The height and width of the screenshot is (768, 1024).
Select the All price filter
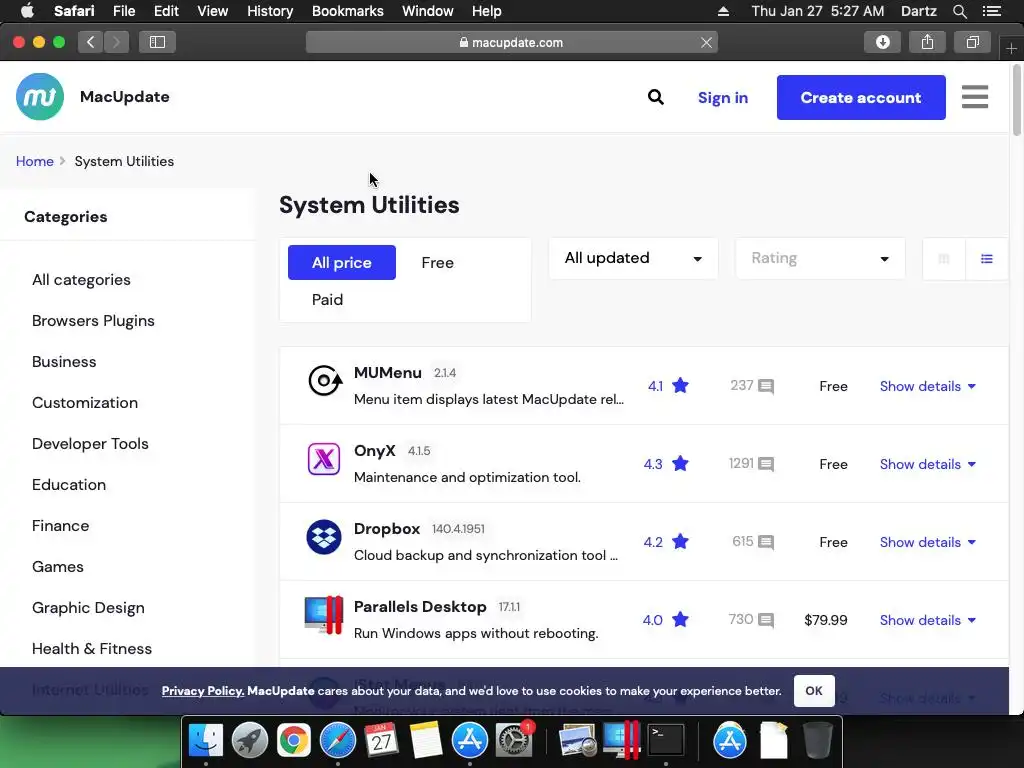342,263
